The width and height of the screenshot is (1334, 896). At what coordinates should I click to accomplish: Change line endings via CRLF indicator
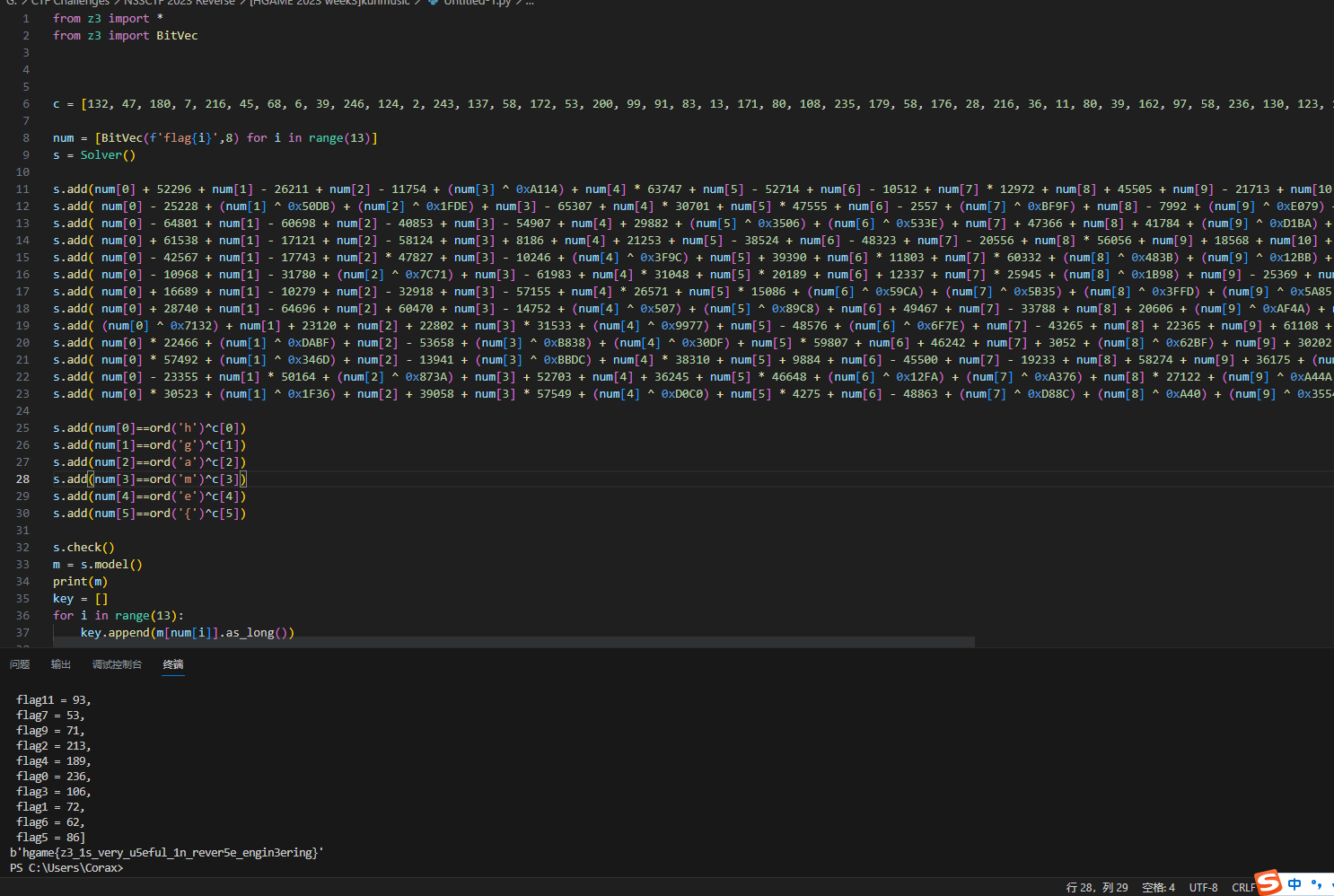[x=1242, y=887]
